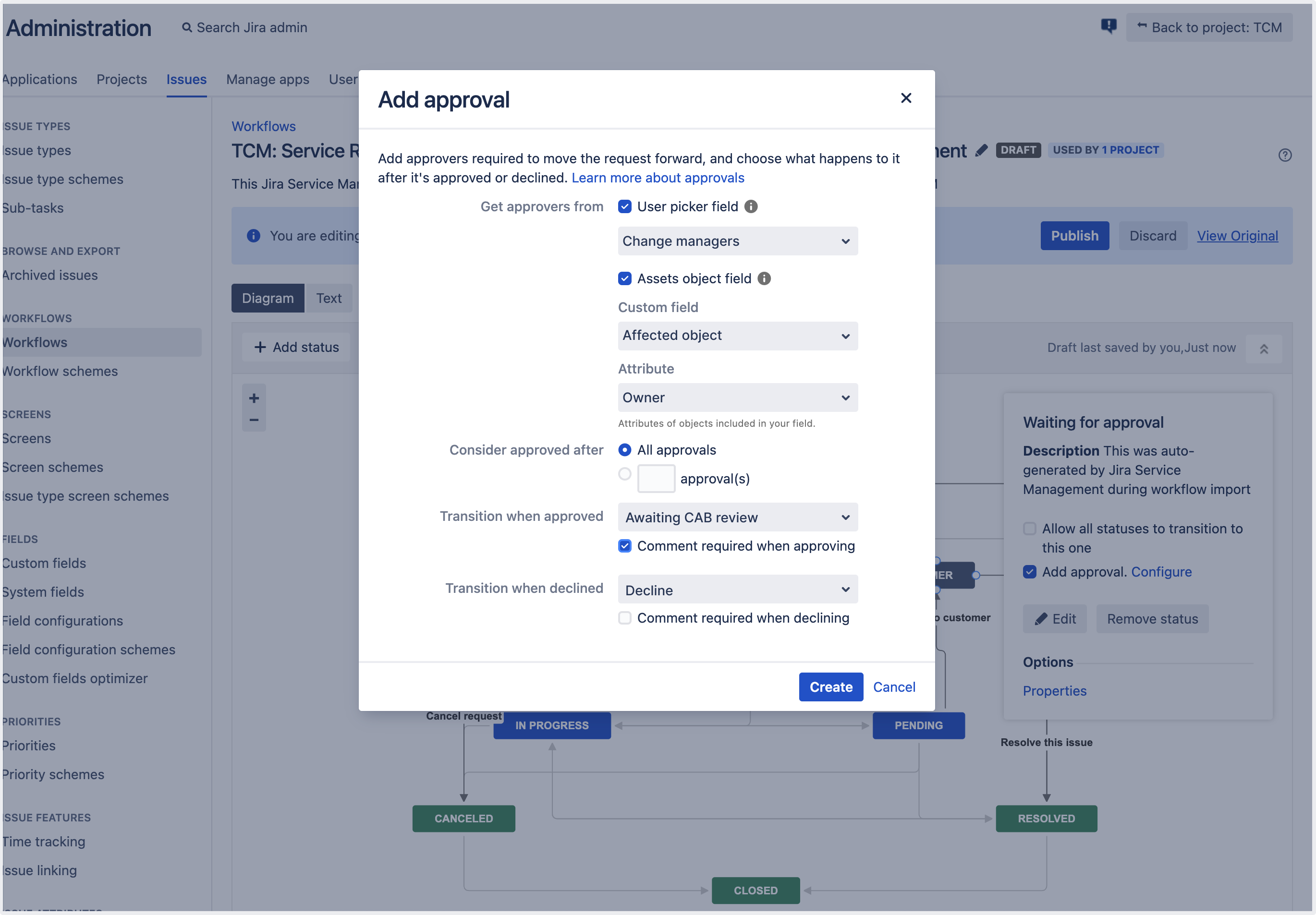Click the approval count input box
1316x915 pixels.
656,479
